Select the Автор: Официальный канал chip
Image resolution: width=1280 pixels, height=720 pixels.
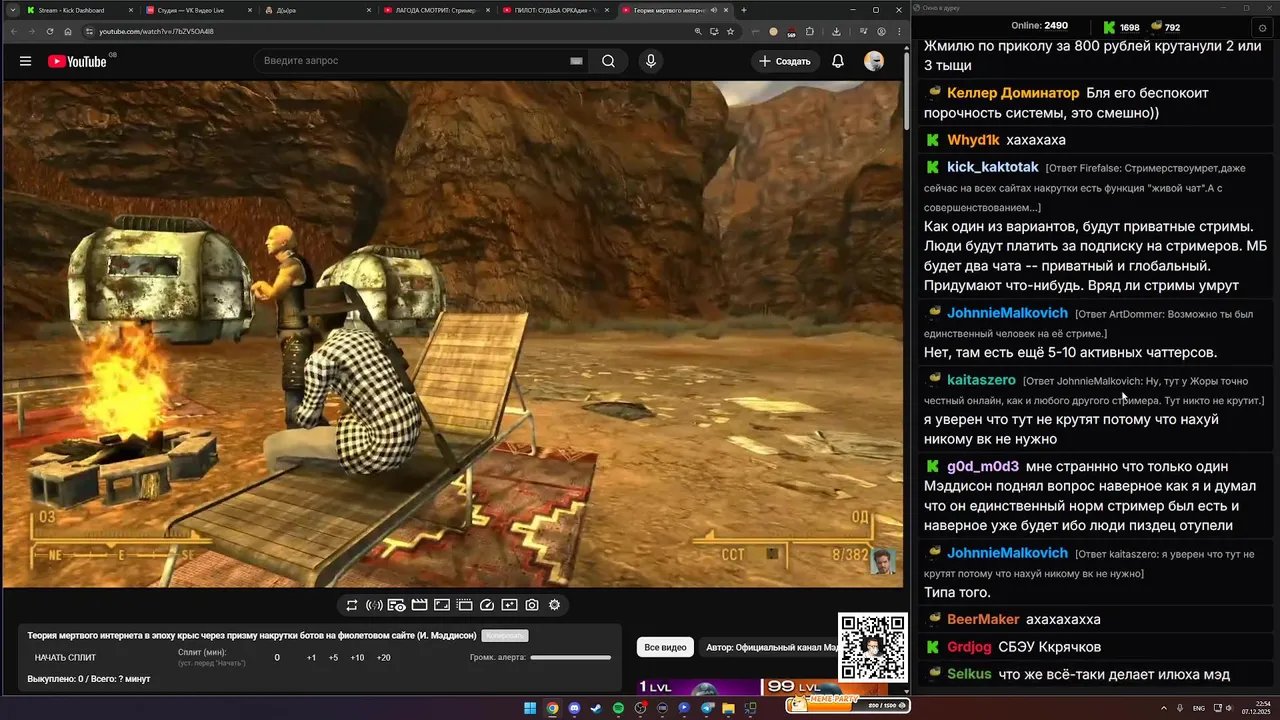pos(770,647)
